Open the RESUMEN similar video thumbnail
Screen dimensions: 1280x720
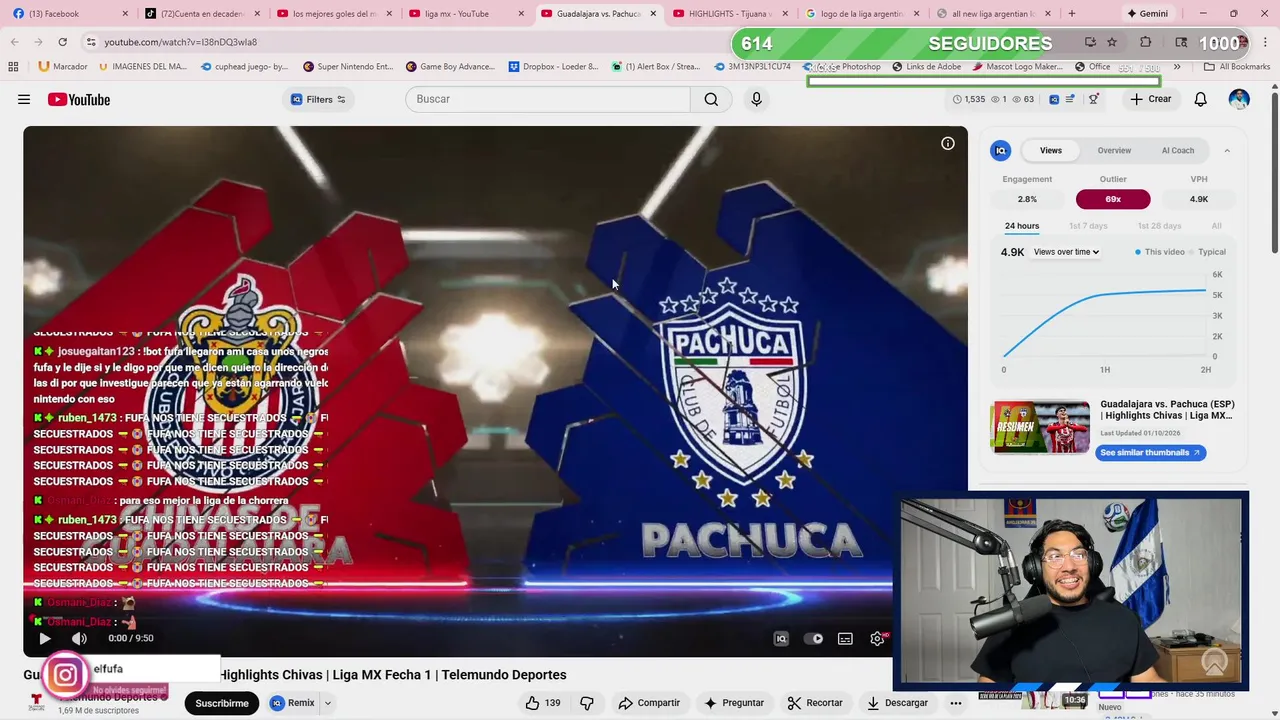[x=1040, y=427]
